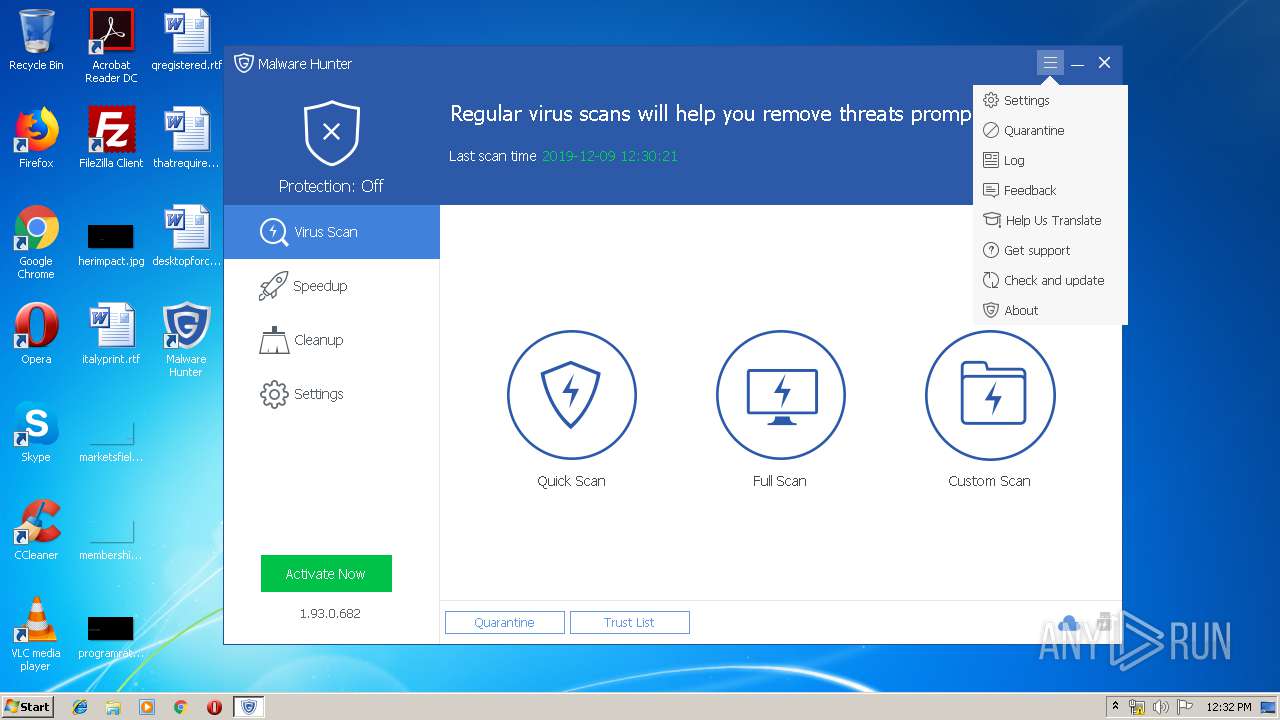
Task: Open the media player taskbar icon
Action: (147, 707)
